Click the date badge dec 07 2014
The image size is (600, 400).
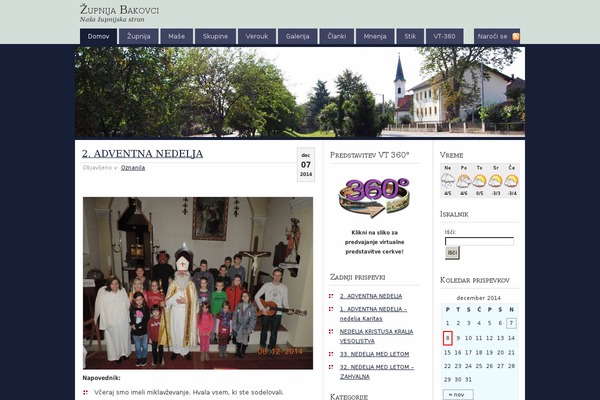point(306,165)
